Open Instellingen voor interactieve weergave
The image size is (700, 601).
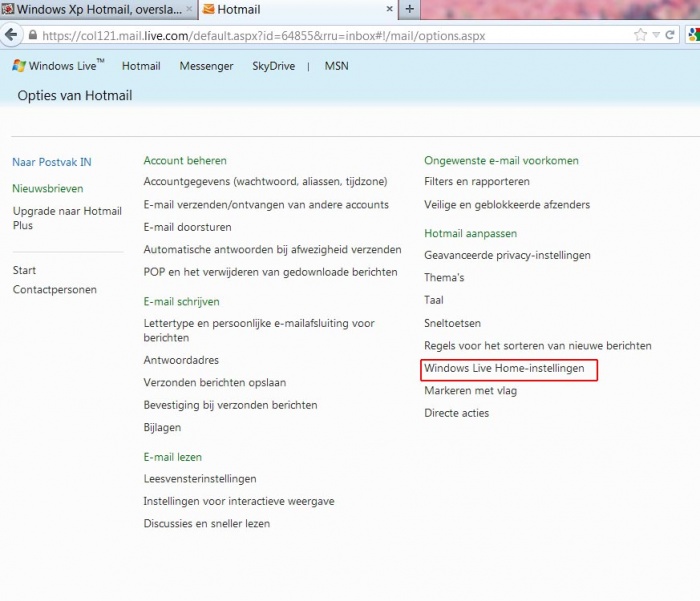coord(239,501)
